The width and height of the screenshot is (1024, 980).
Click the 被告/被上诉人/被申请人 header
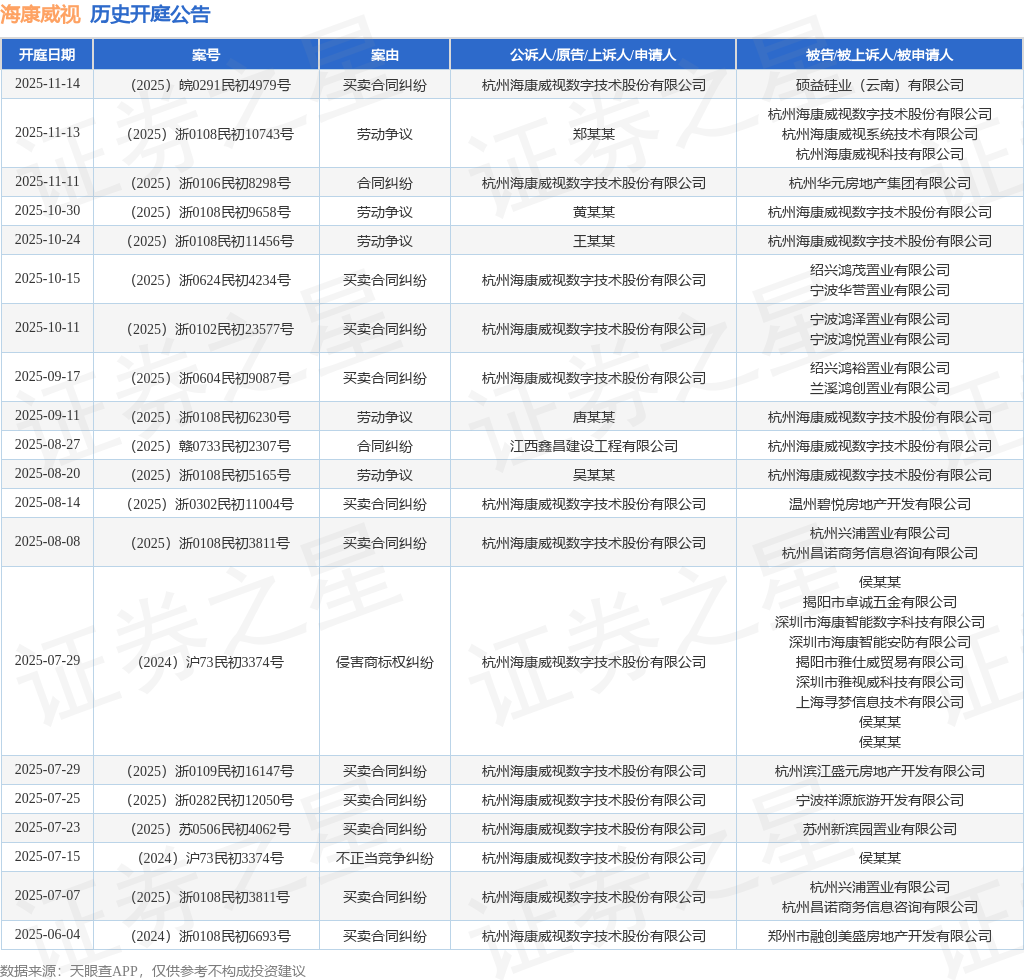tap(880, 55)
